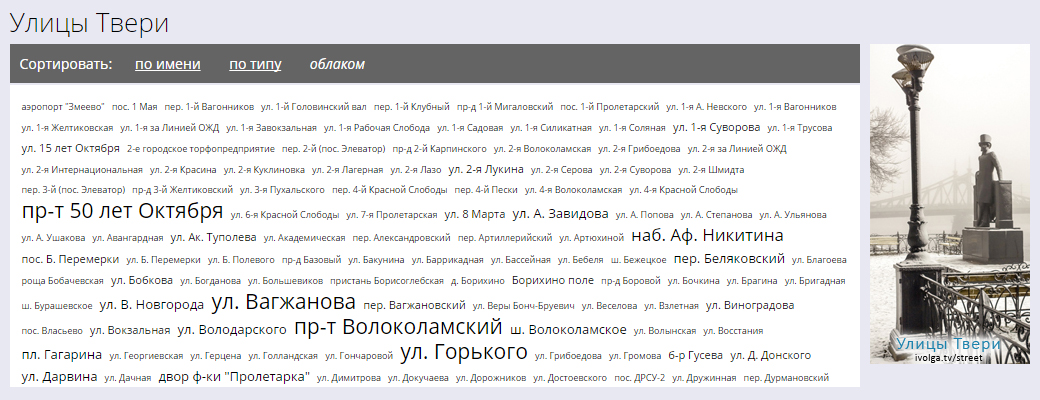Open the пр-д 1-й Мигаловский link
This screenshot has width=1040, height=400.
click(505, 107)
